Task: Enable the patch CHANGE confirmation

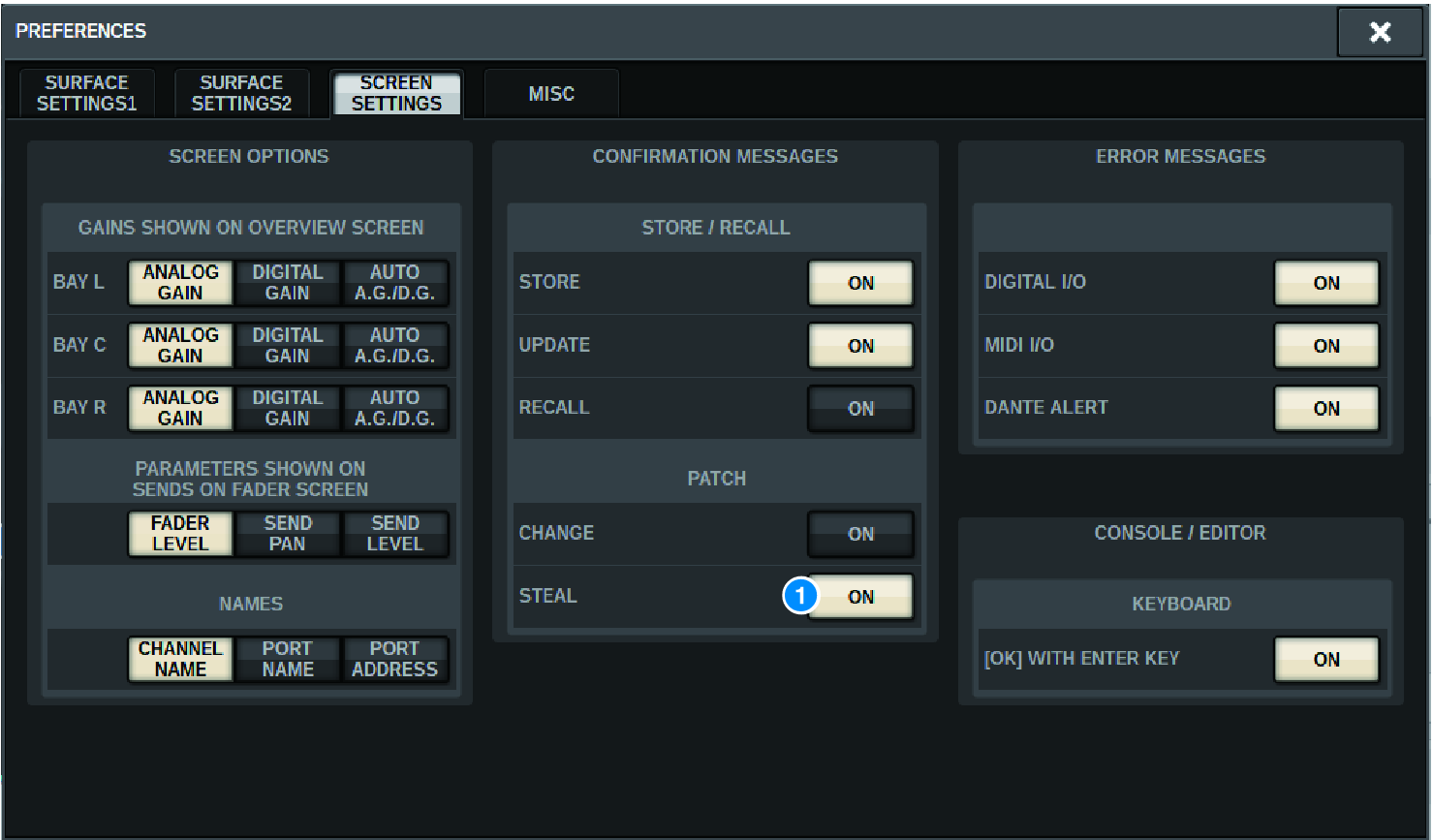Action: click(860, 534)
